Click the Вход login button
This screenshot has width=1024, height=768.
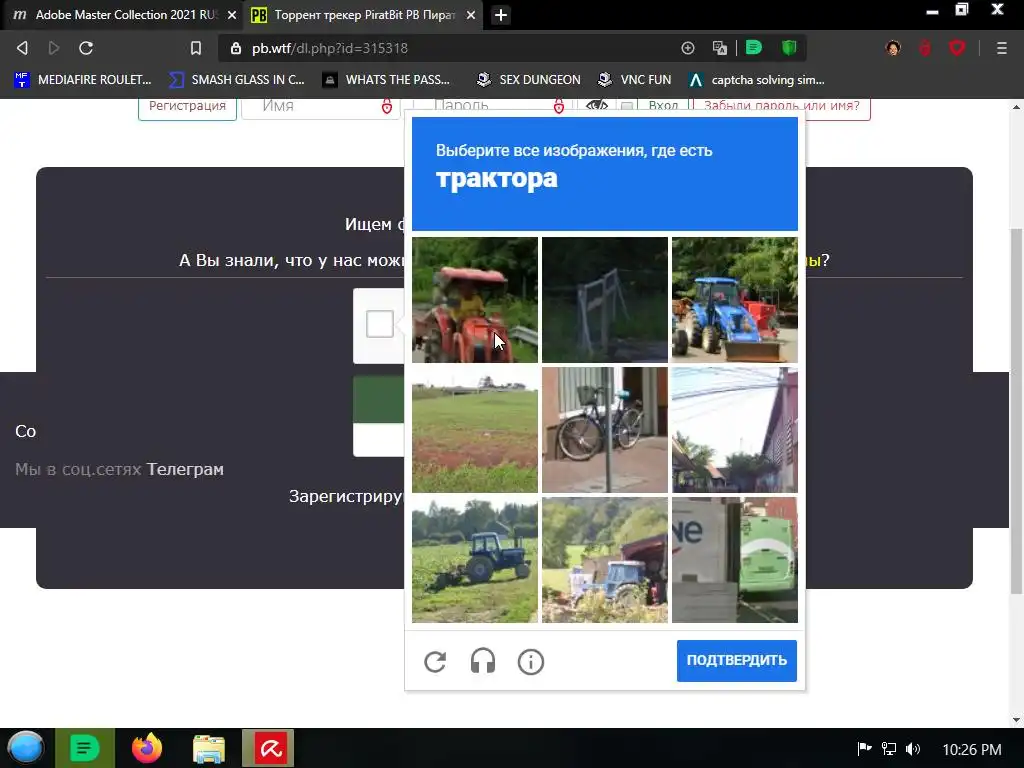tap(663, 106)
